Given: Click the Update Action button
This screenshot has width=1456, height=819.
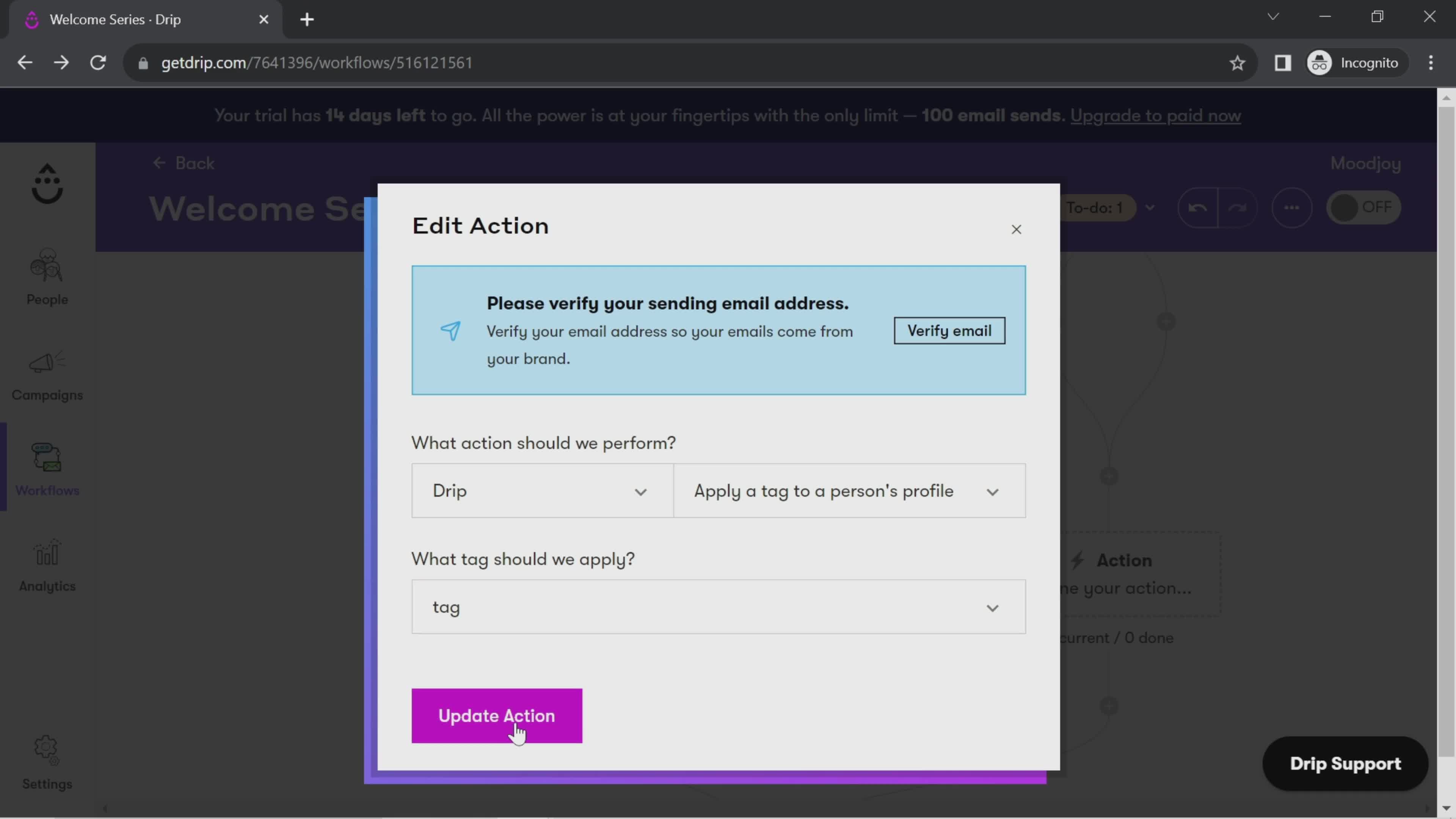Looking at the screenshot, I should click(497, 716).
